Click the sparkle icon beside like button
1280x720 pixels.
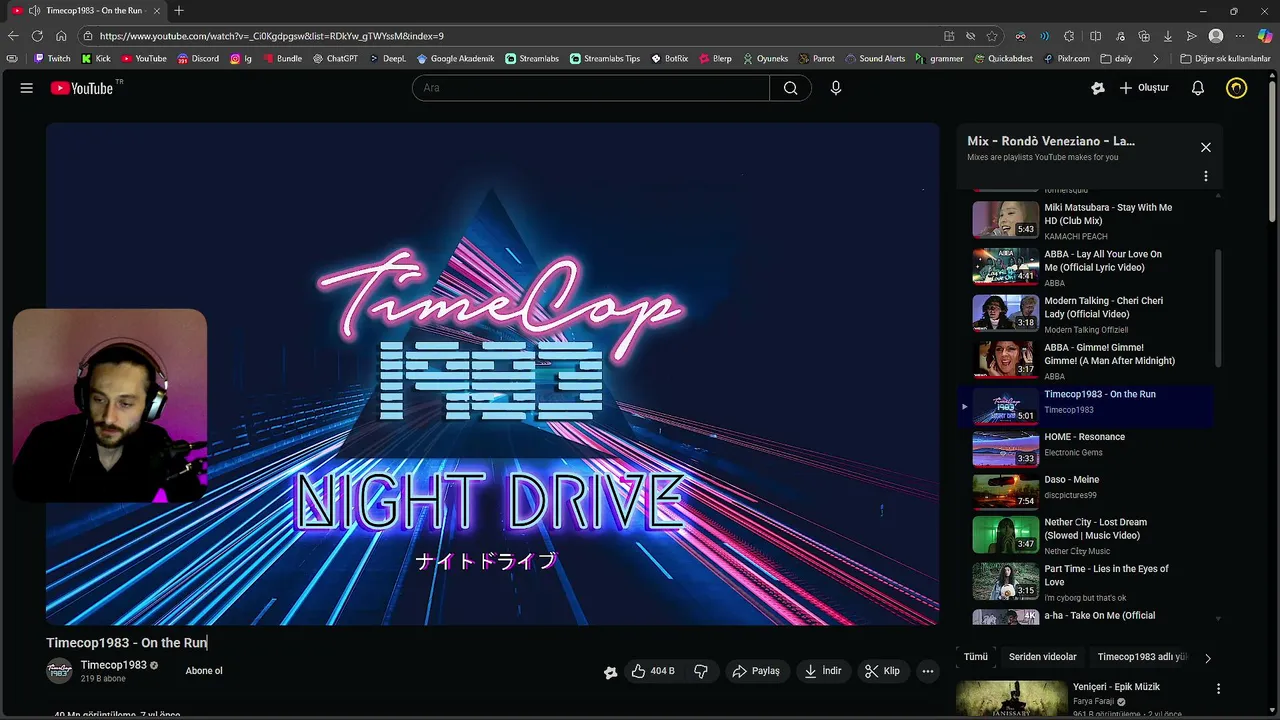pos(610,672)
